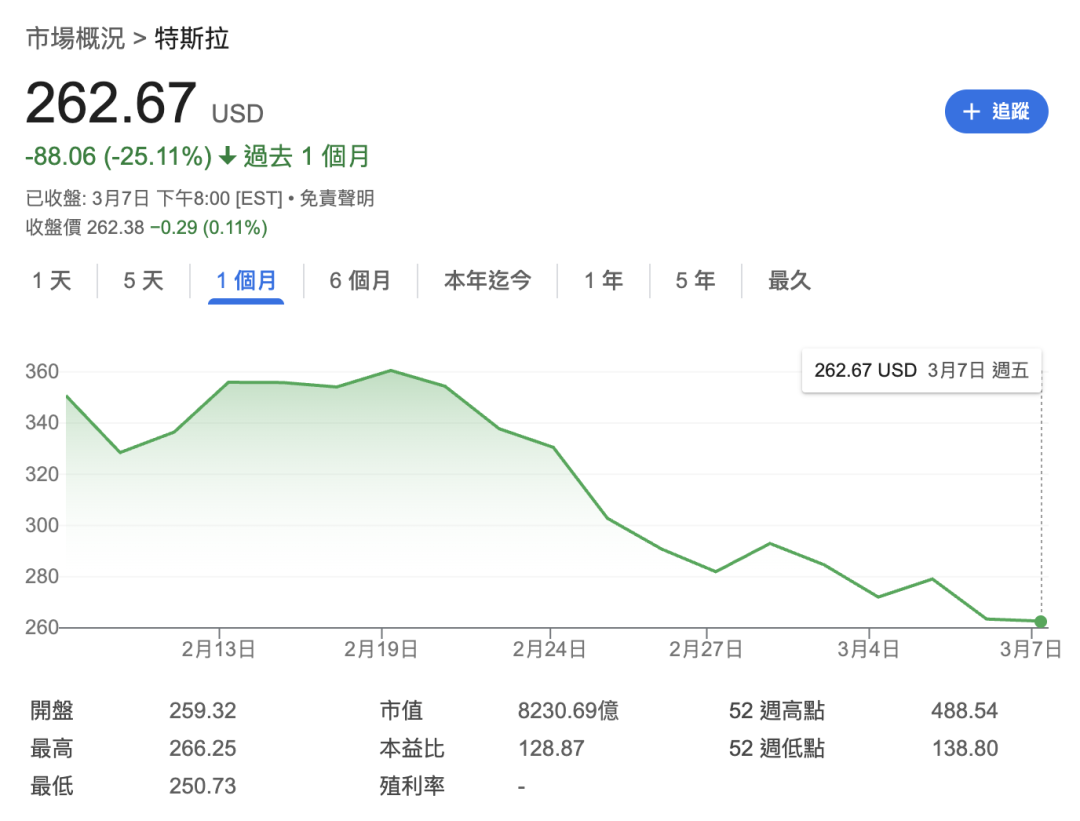Screen dimensions: 1080x821
Task: Click the market cap 8230.69億
Action: tap(568, 710)
